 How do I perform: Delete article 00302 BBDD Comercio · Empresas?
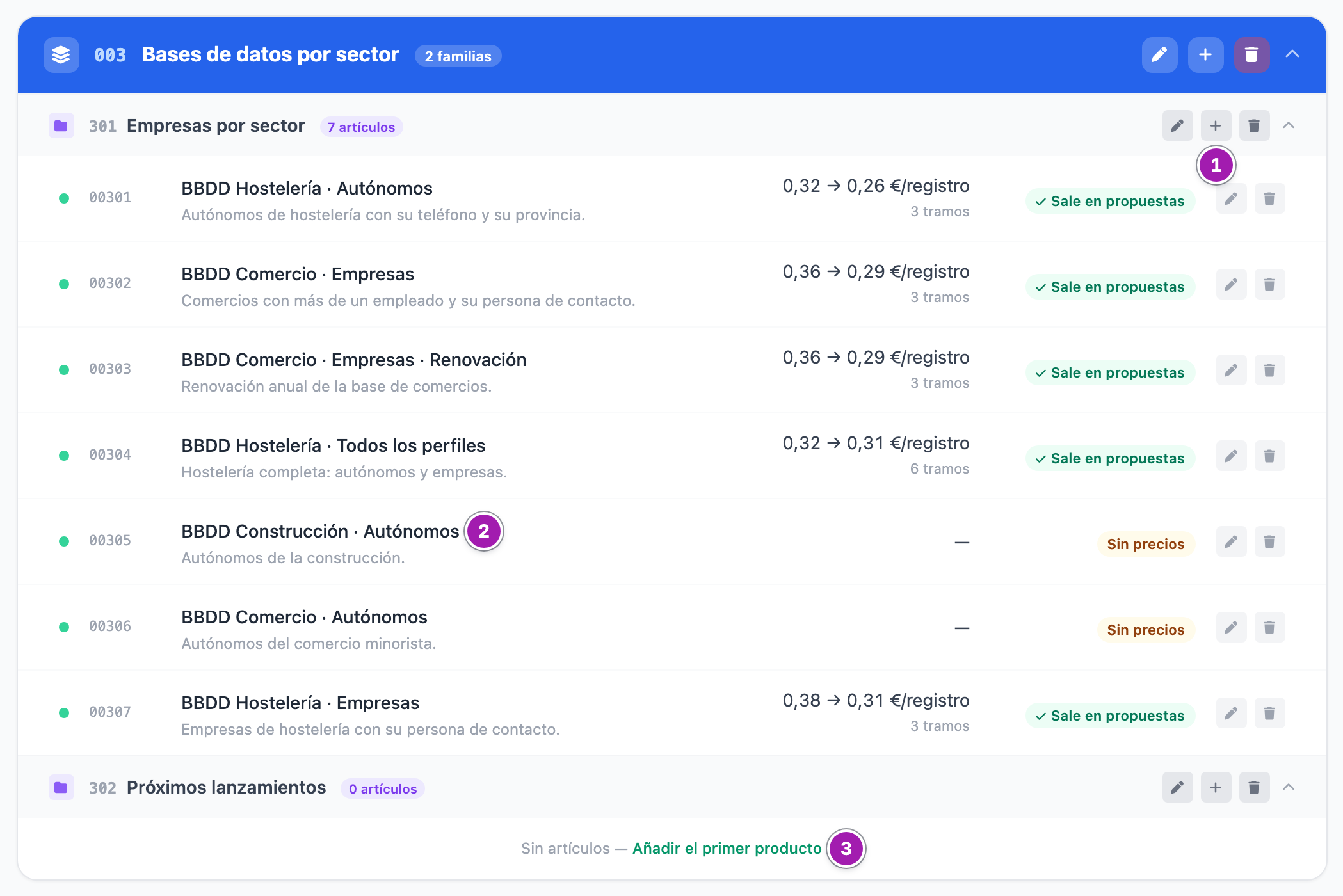point(1269,285)
